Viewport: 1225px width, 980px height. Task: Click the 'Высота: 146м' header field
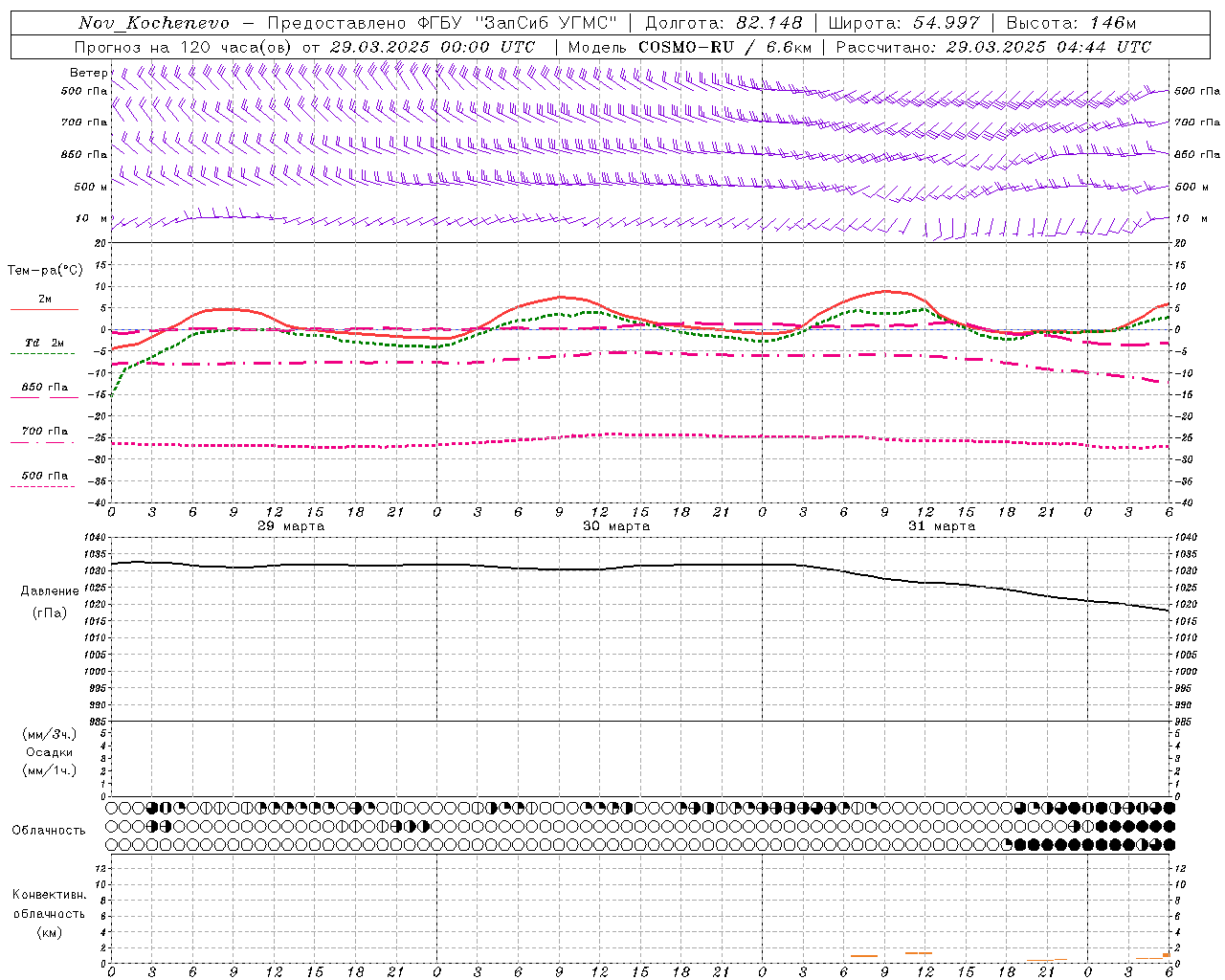click(x=1071, y=23)
